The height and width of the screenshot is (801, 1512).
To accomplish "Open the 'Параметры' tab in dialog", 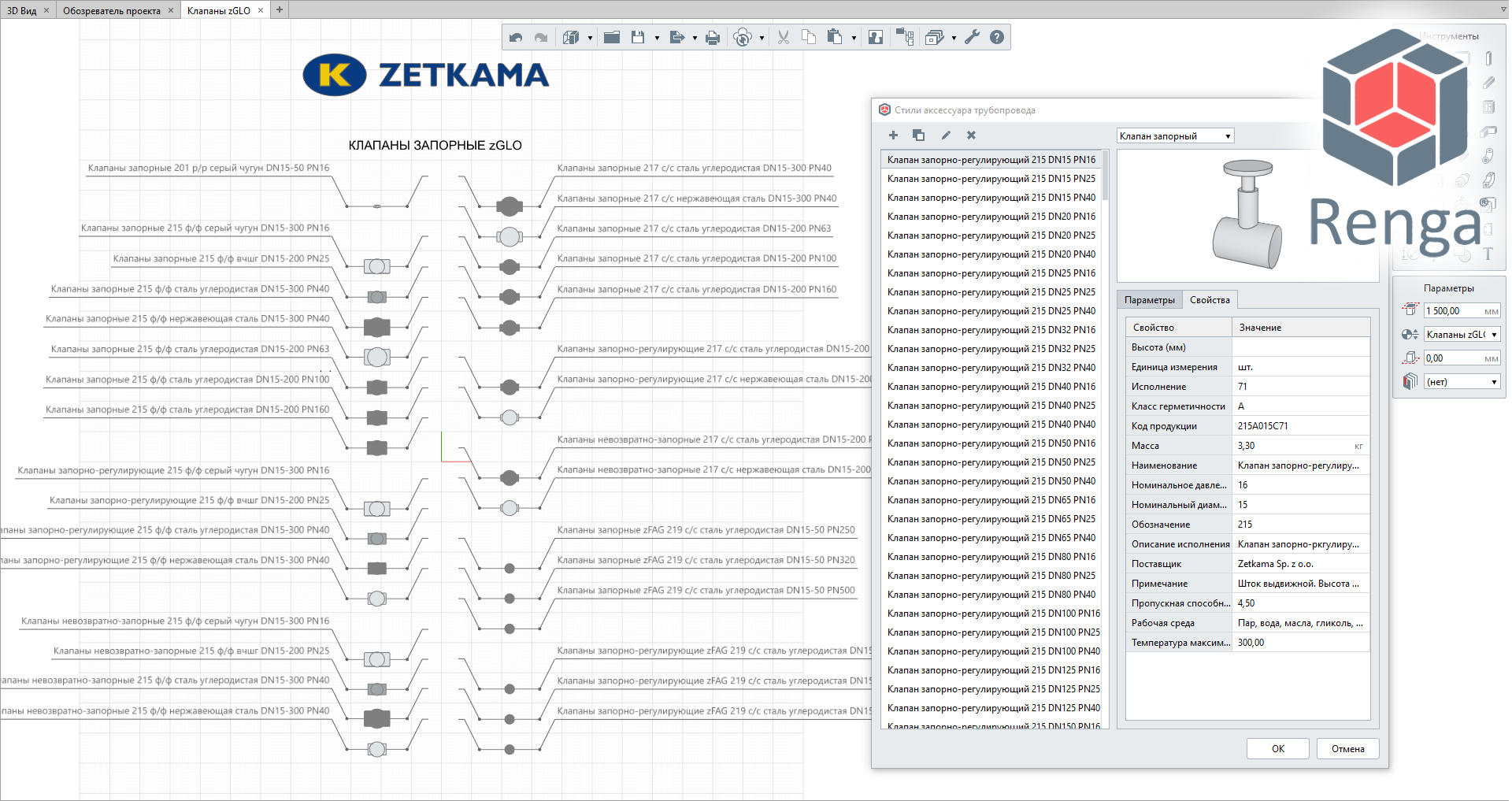I will click(1149, 300).
